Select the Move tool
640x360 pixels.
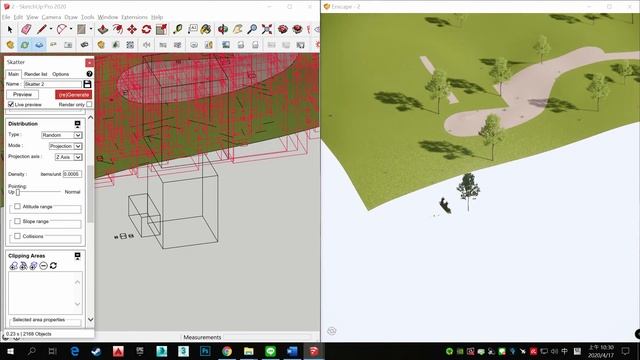tap(132, 29)
